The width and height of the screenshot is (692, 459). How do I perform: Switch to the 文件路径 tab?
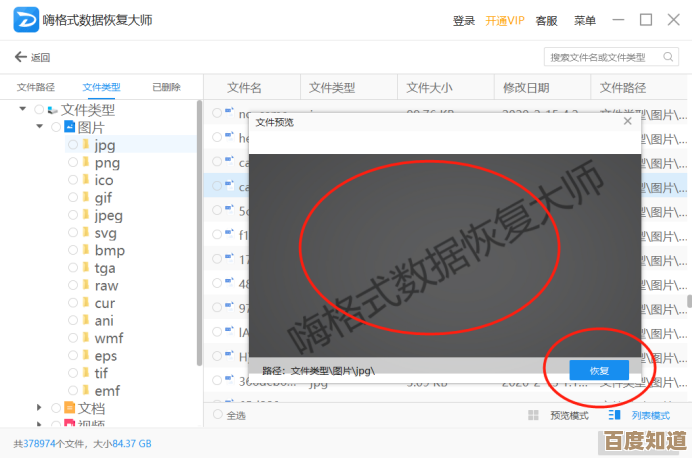(35, 88)
